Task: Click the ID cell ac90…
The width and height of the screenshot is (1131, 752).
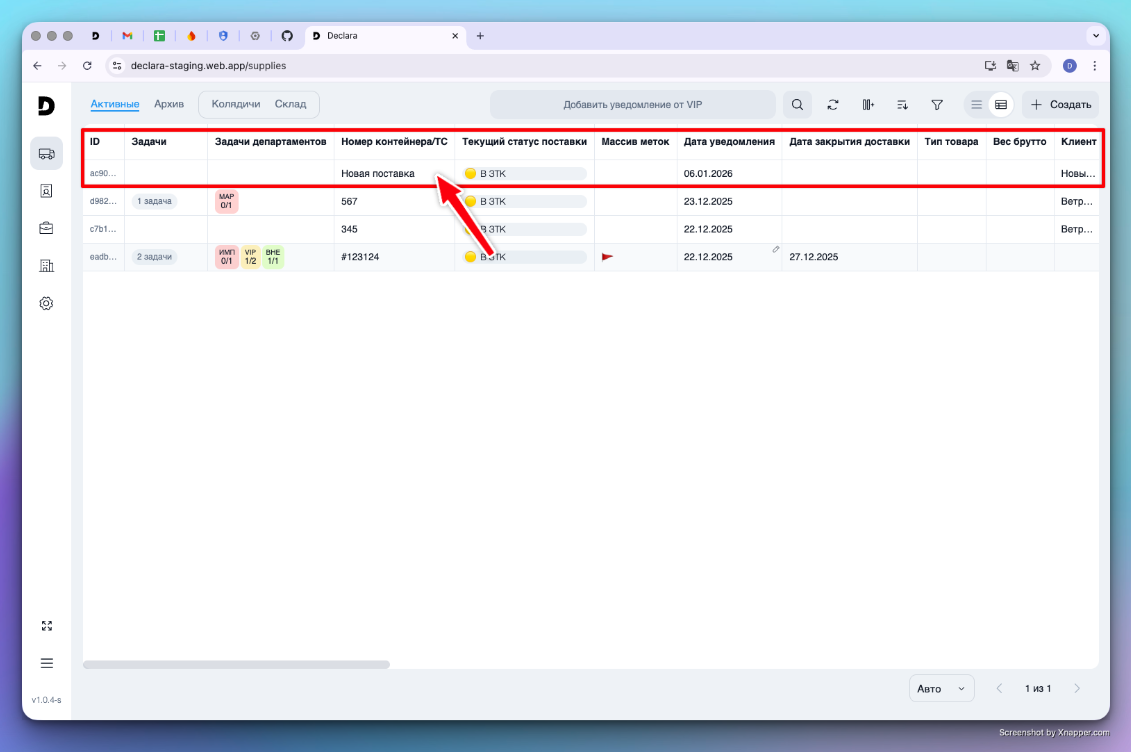Action: click(103, 174)
